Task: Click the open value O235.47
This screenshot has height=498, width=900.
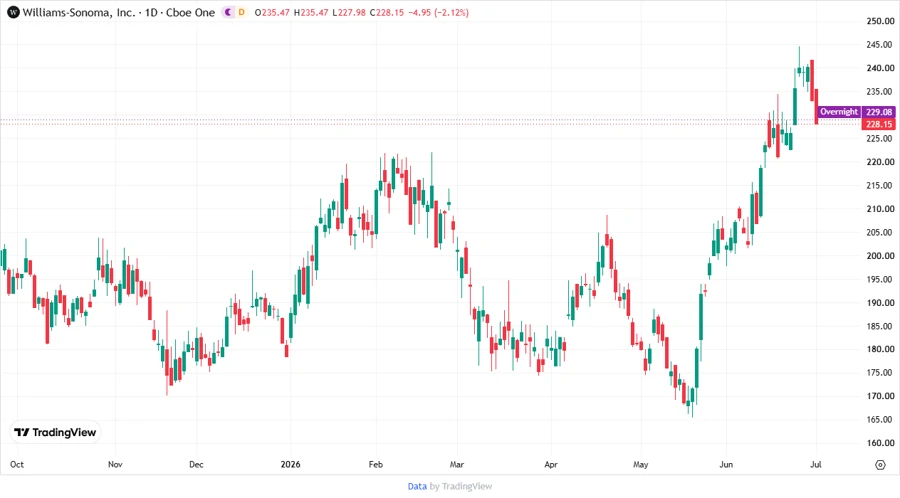Action: (272, 12)
